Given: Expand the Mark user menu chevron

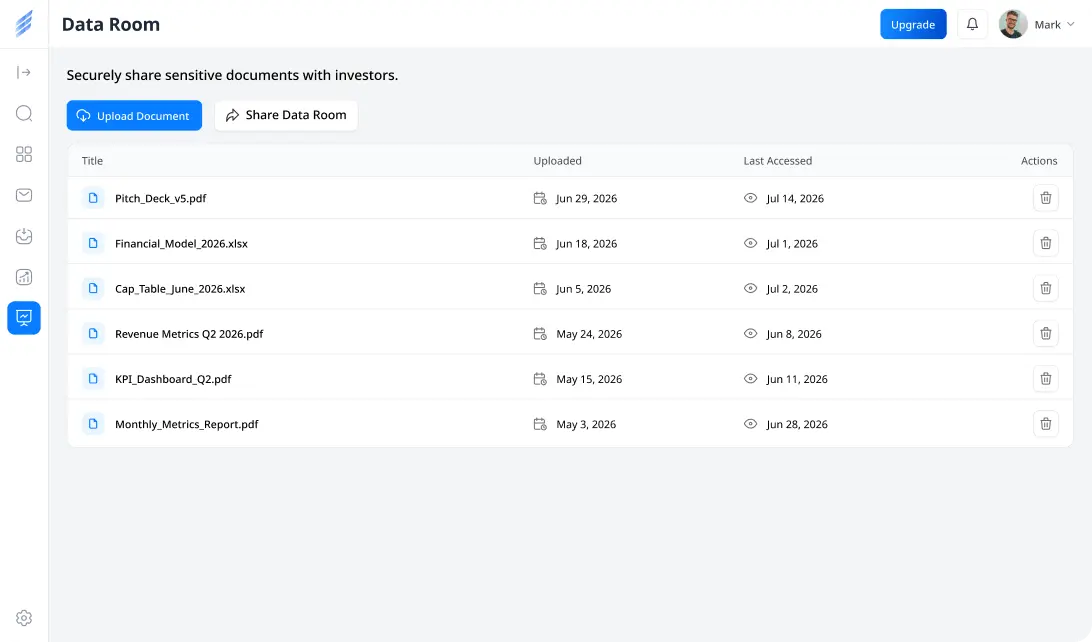Looking at the screenshot, I should 1070,24.
